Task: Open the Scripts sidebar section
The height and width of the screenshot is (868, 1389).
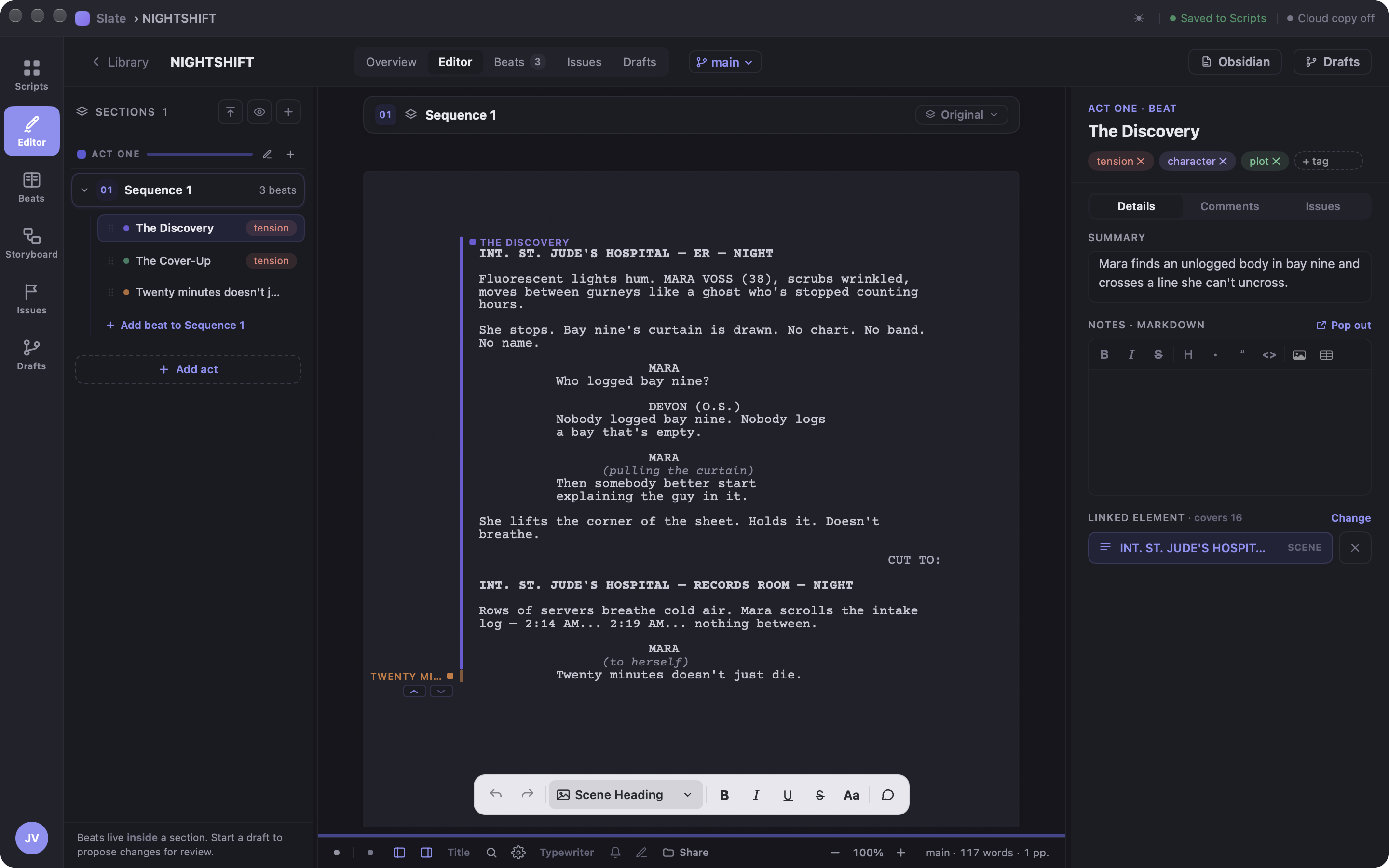Action: tap(31, 75)
